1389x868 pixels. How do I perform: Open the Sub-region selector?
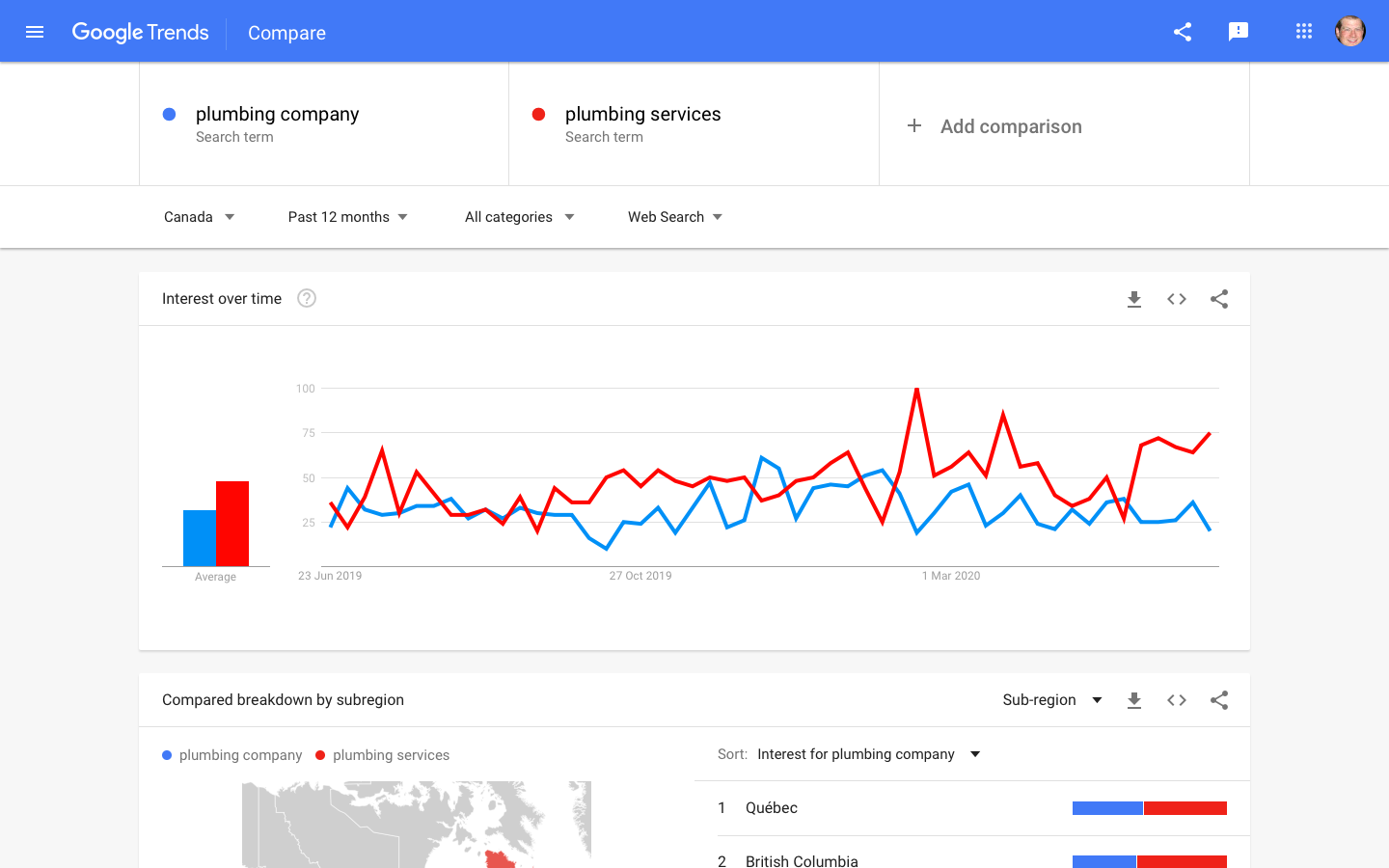1051,700
